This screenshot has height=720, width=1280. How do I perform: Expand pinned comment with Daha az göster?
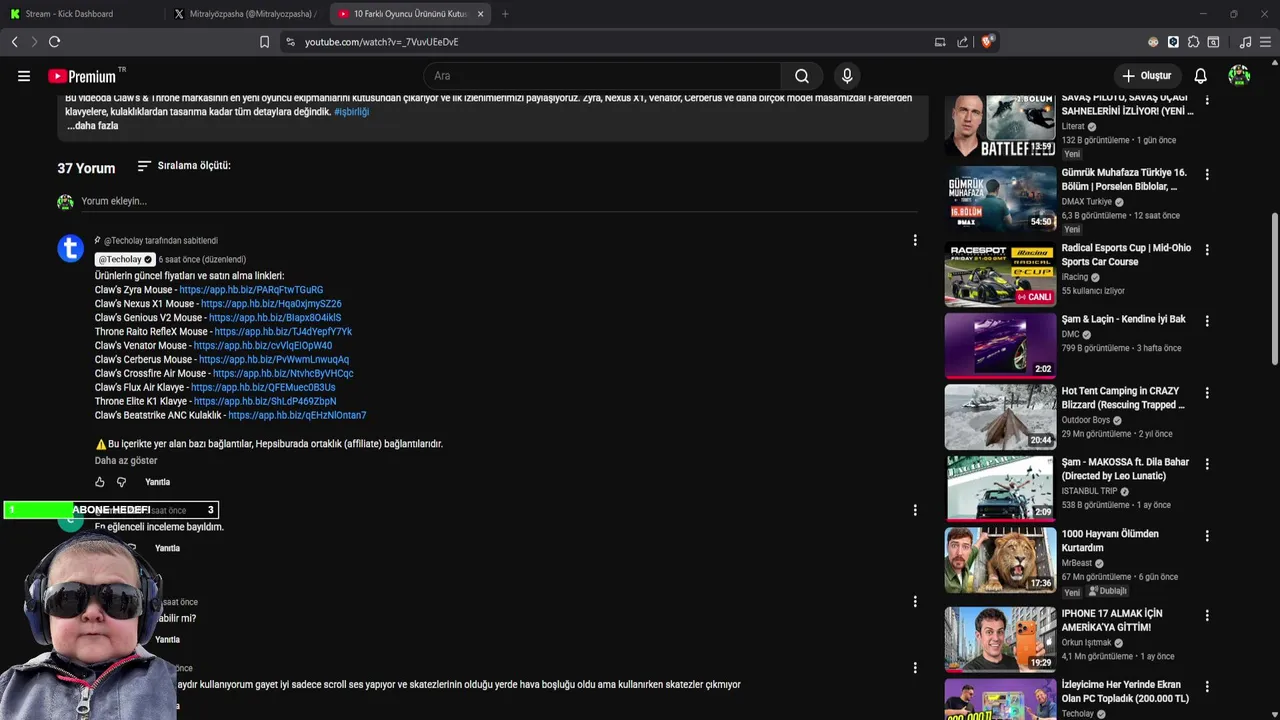click(126, 461)
